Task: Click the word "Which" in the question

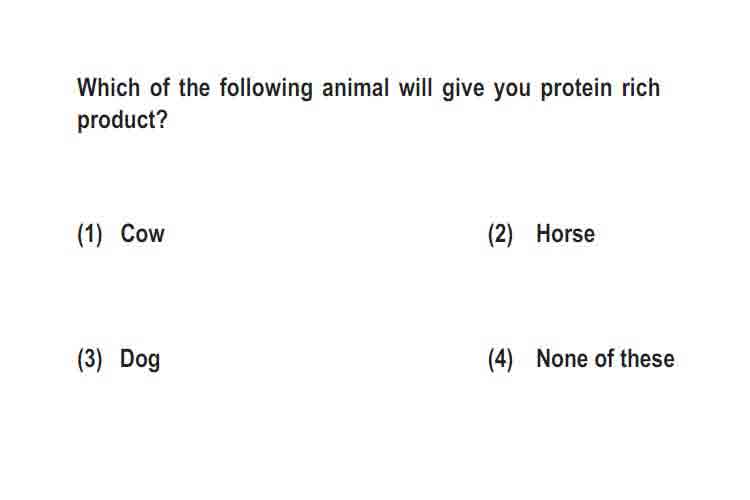Action: [x=109, y=88]
